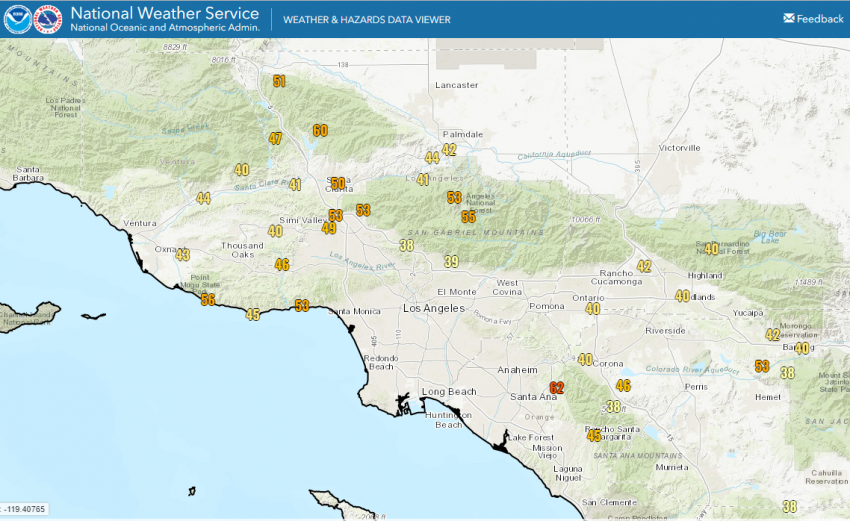This screenshot has width=850, height=521.
Task: Click the Victorville city label
Action: pos(679,148)
